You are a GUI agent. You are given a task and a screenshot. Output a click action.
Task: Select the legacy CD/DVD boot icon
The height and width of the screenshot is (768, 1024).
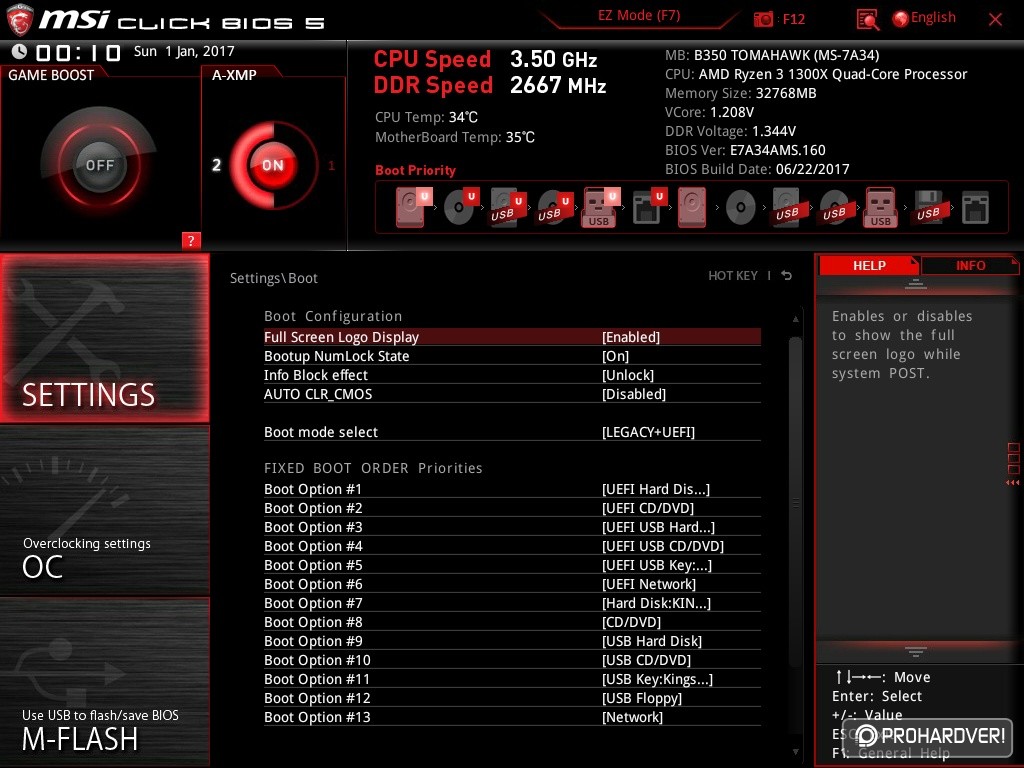click(741, 208)
